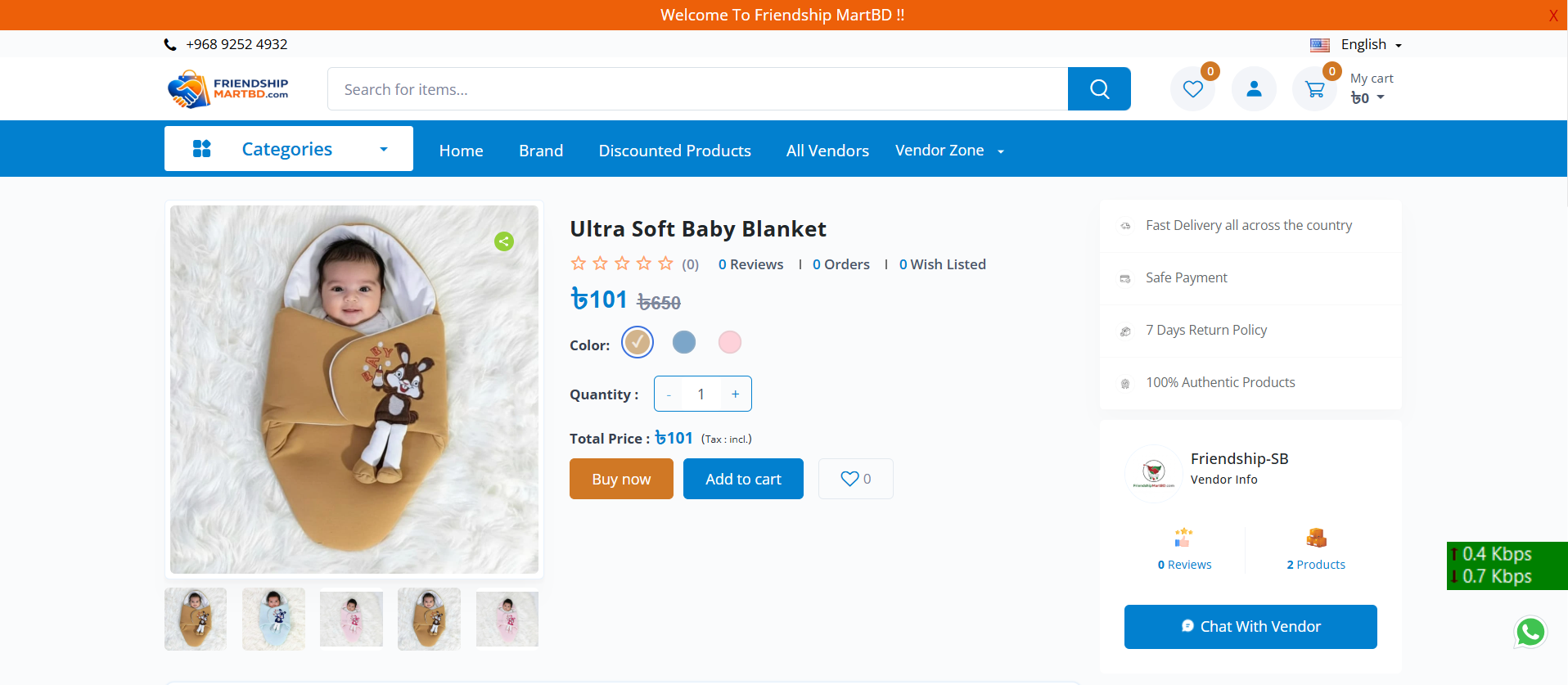Click the Buy now button

coord(621,479)
